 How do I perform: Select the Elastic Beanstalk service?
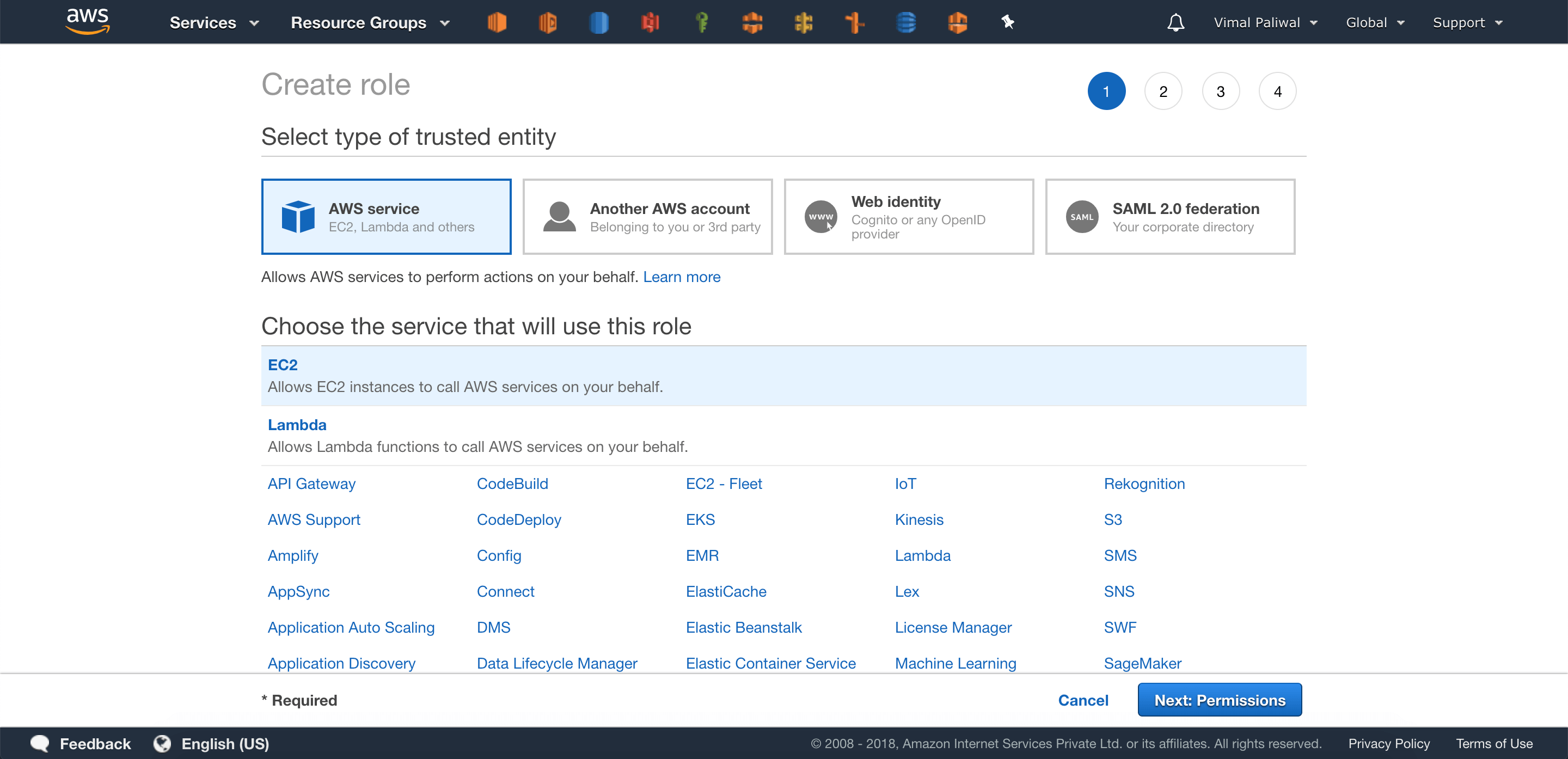click(x=743, y=627)
